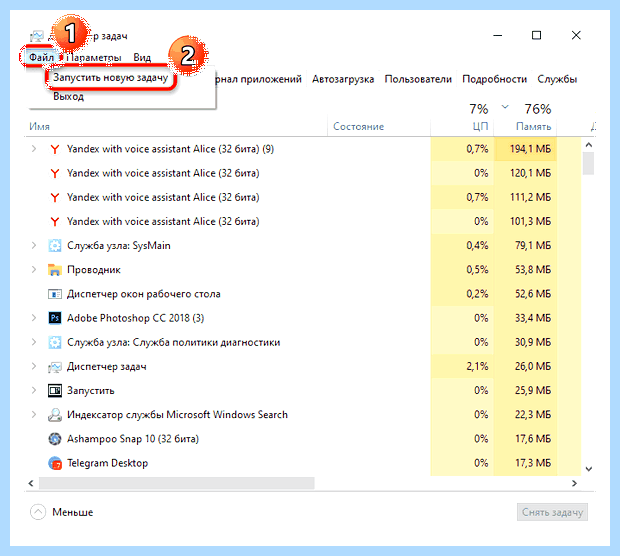Sort by the Имя column header
The height and width of the screenshot is (556, 620).
[x=40, y=127]
